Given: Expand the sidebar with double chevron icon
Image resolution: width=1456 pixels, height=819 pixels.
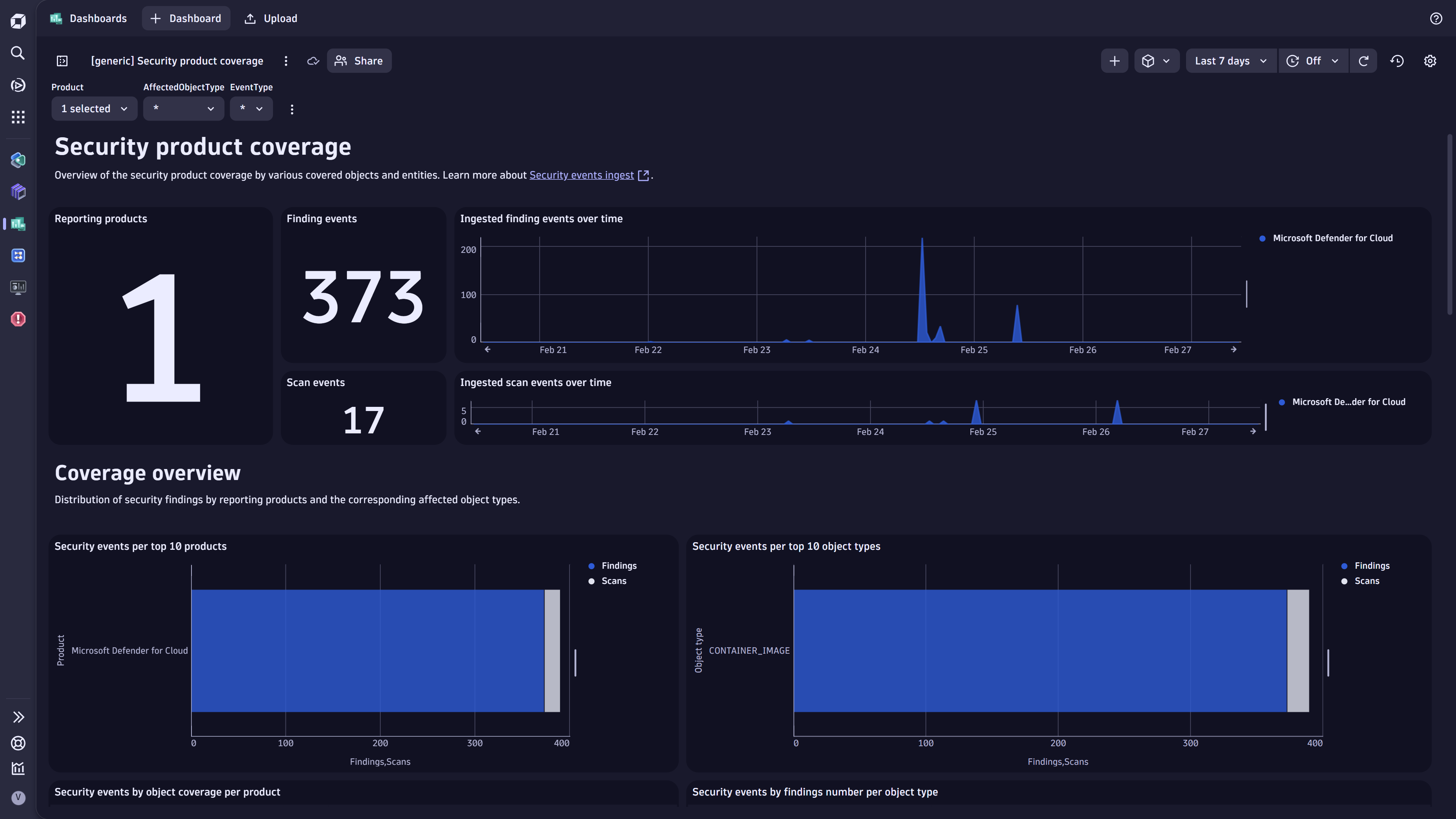Looking at the screenshot, I should 18,717.
